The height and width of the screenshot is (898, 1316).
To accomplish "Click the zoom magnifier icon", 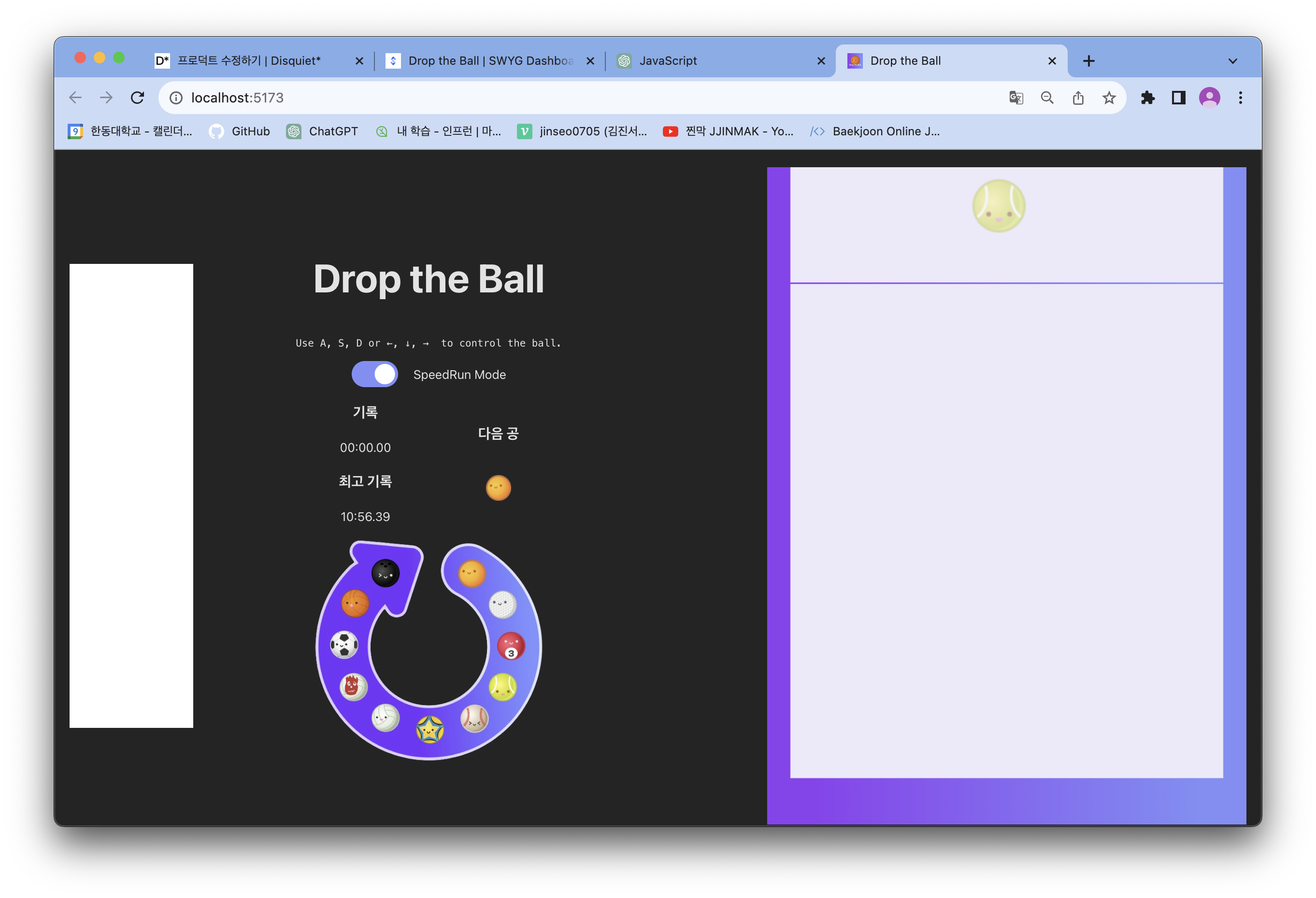I will [x=1047, y=98].
